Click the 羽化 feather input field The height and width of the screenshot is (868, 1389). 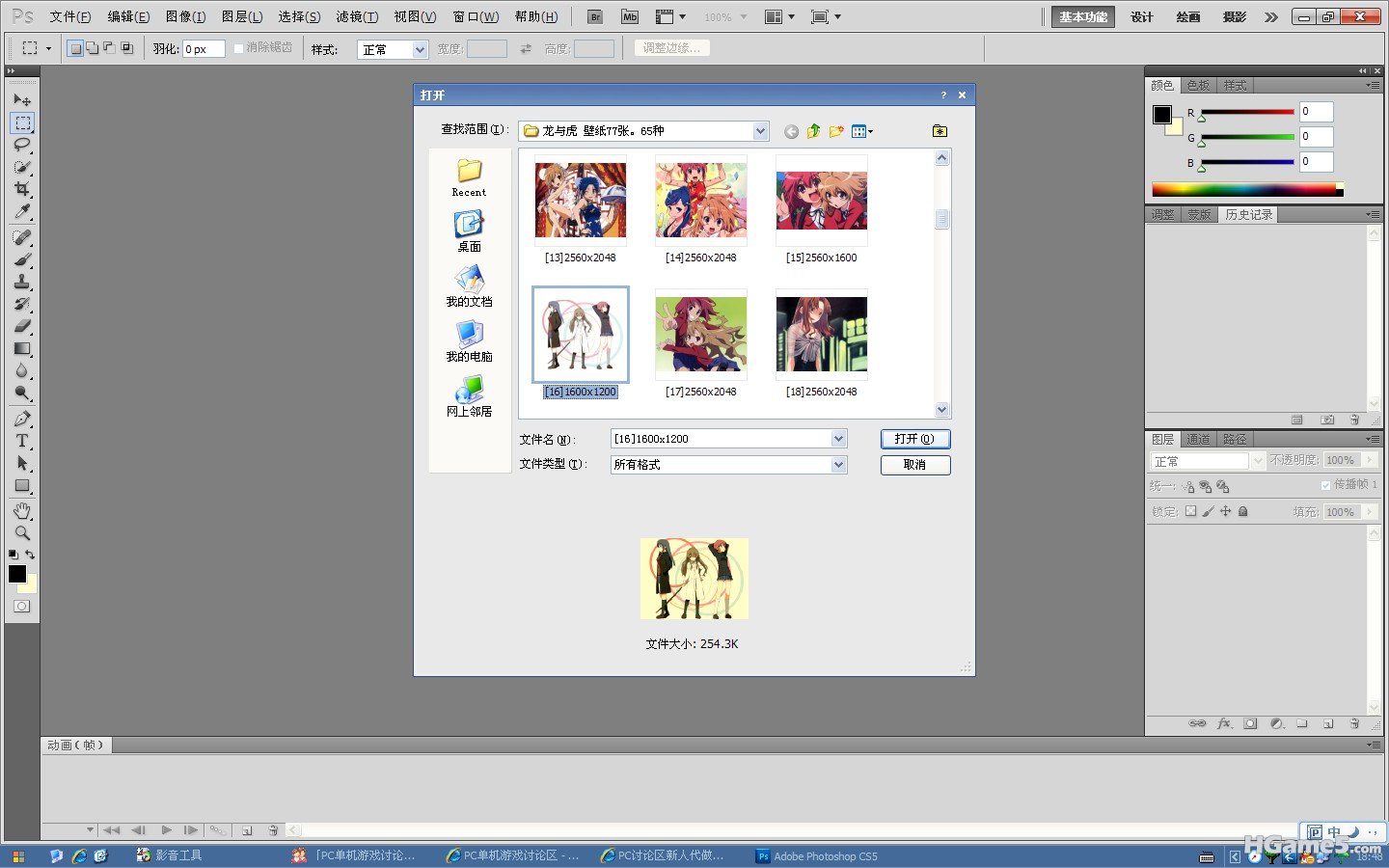(x=204, y=49)
